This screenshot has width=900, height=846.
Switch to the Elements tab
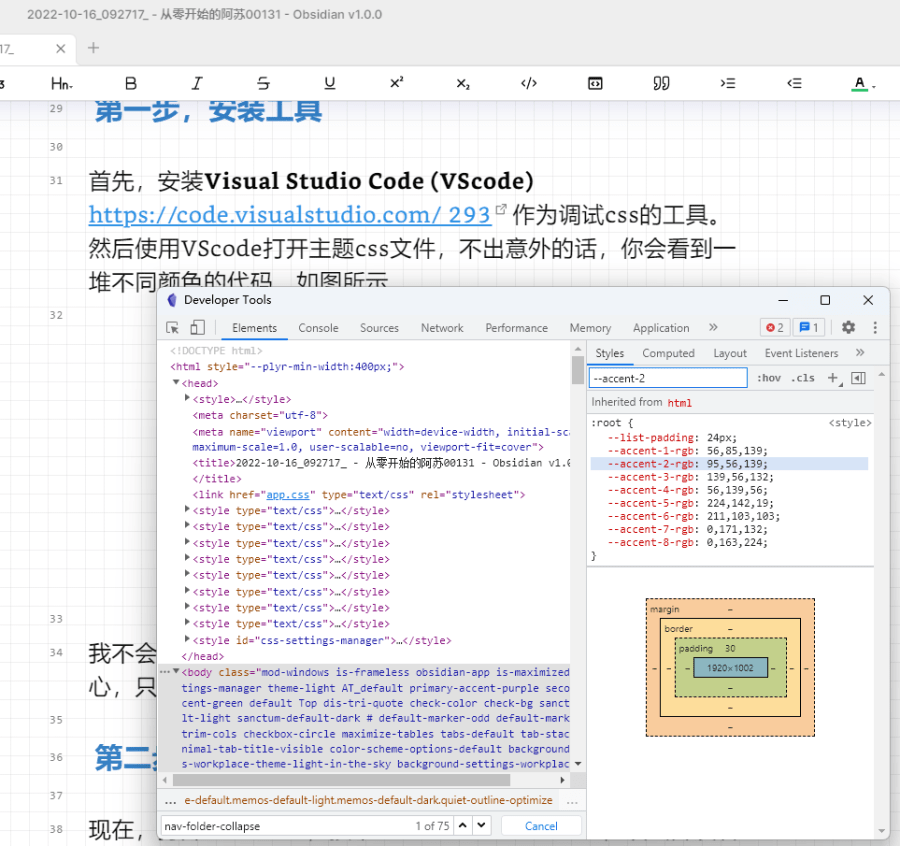pos(254,328)
